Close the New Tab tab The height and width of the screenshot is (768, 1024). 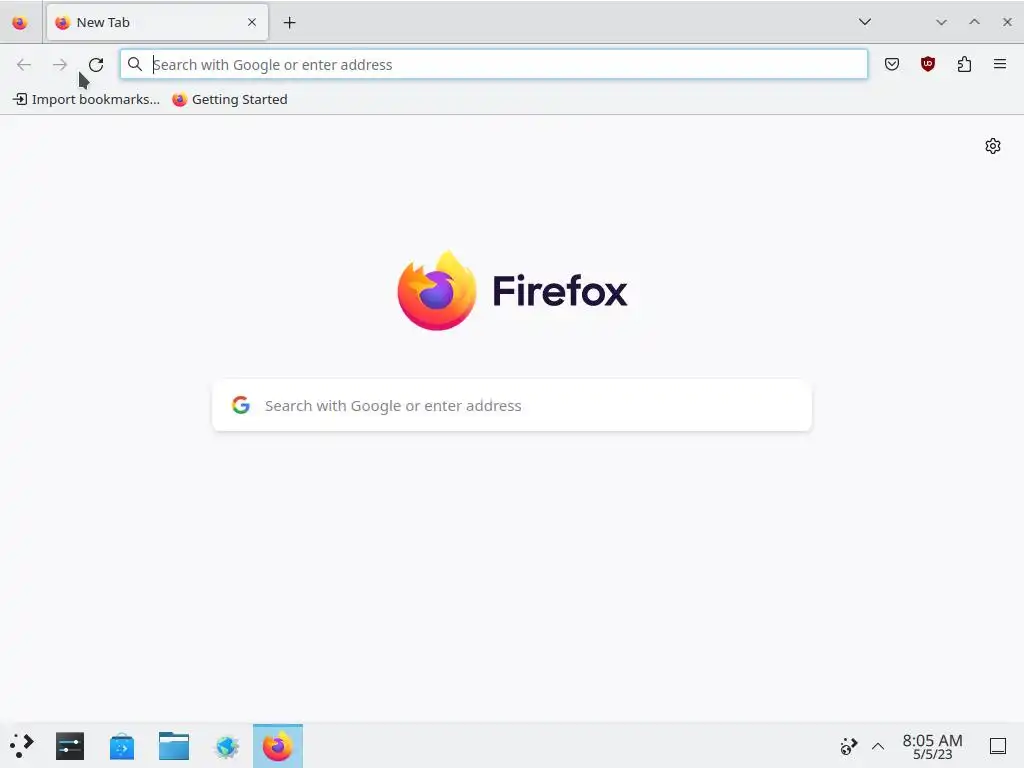coord(252,22)
